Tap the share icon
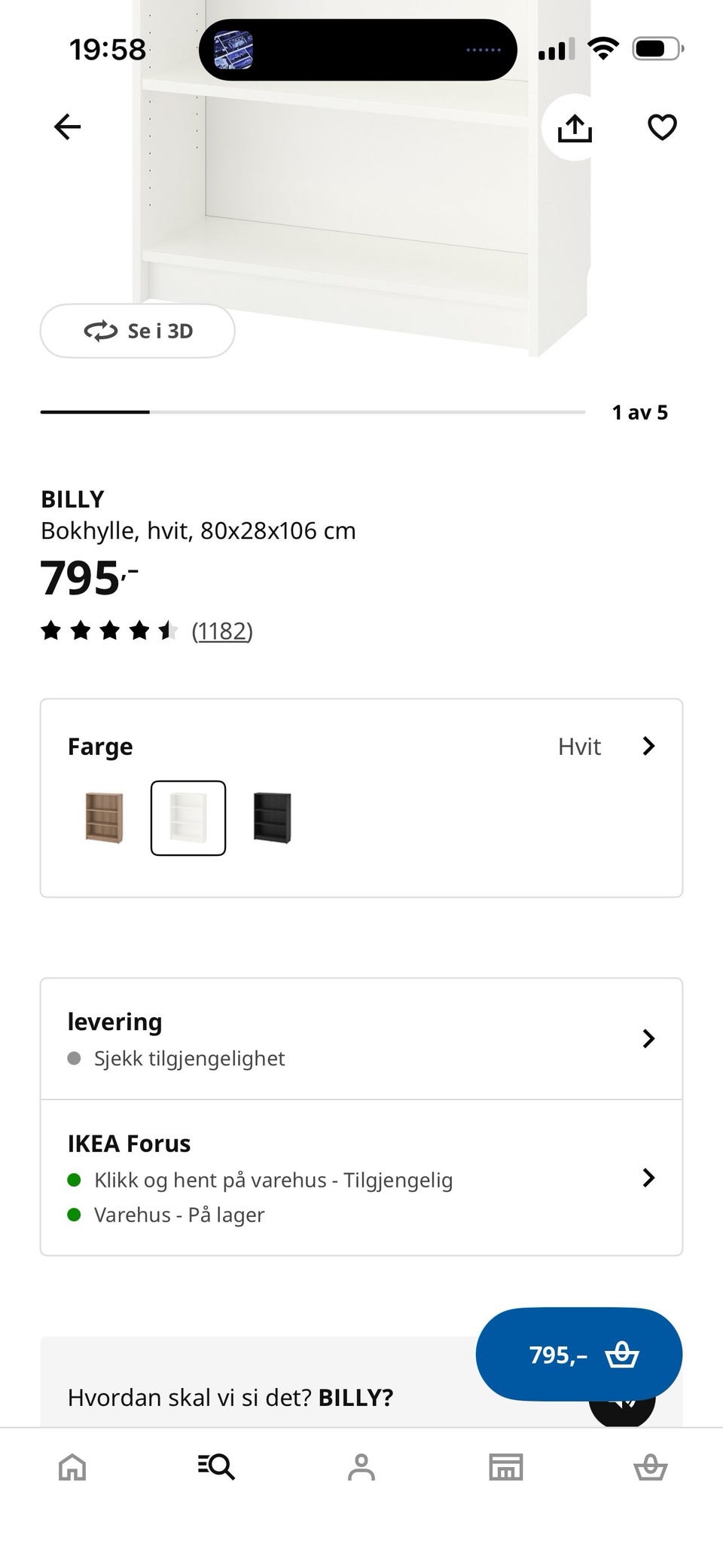Image resolution: width=723 pixels, height=1568 pixels. pos(575,127)
